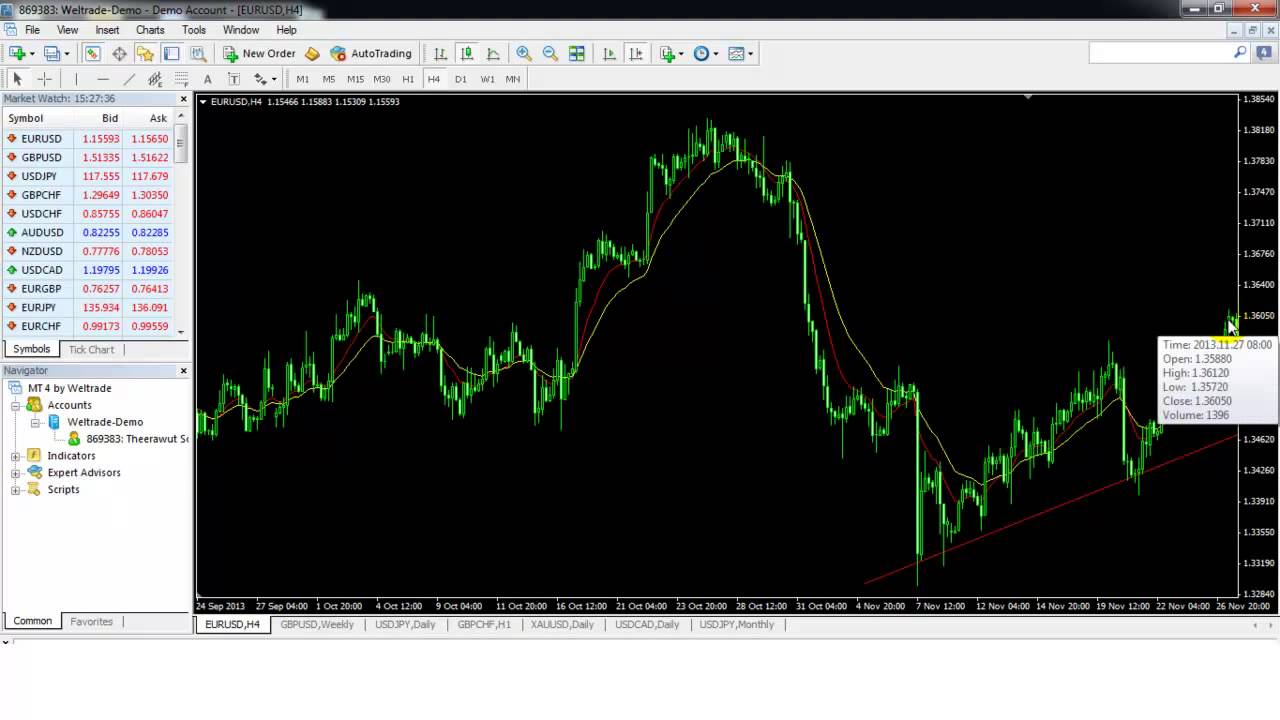Viewport: 1280px width, 720px height.
Task: Close the Navigator panel
Action: (x=183, y=371)
